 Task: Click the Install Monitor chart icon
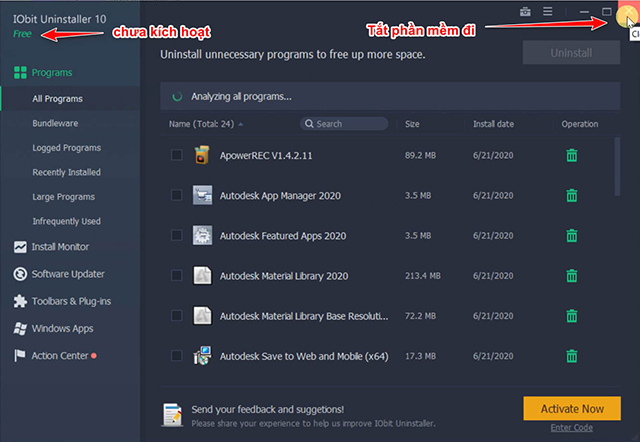click(20, 247)
